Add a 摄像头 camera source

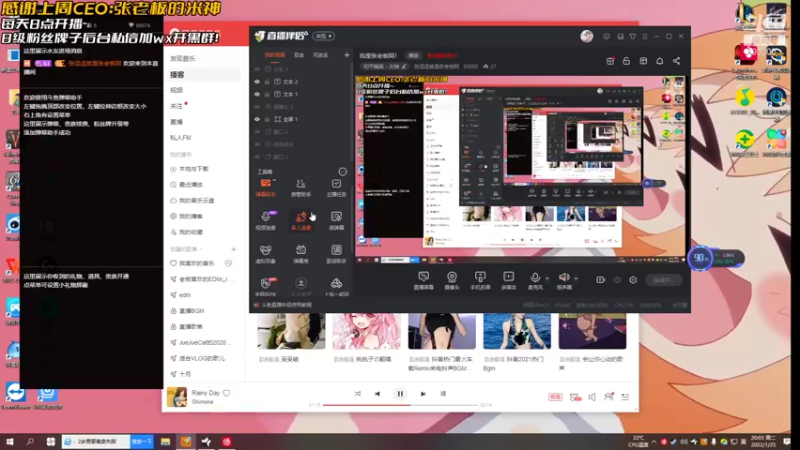coord(452,280)
